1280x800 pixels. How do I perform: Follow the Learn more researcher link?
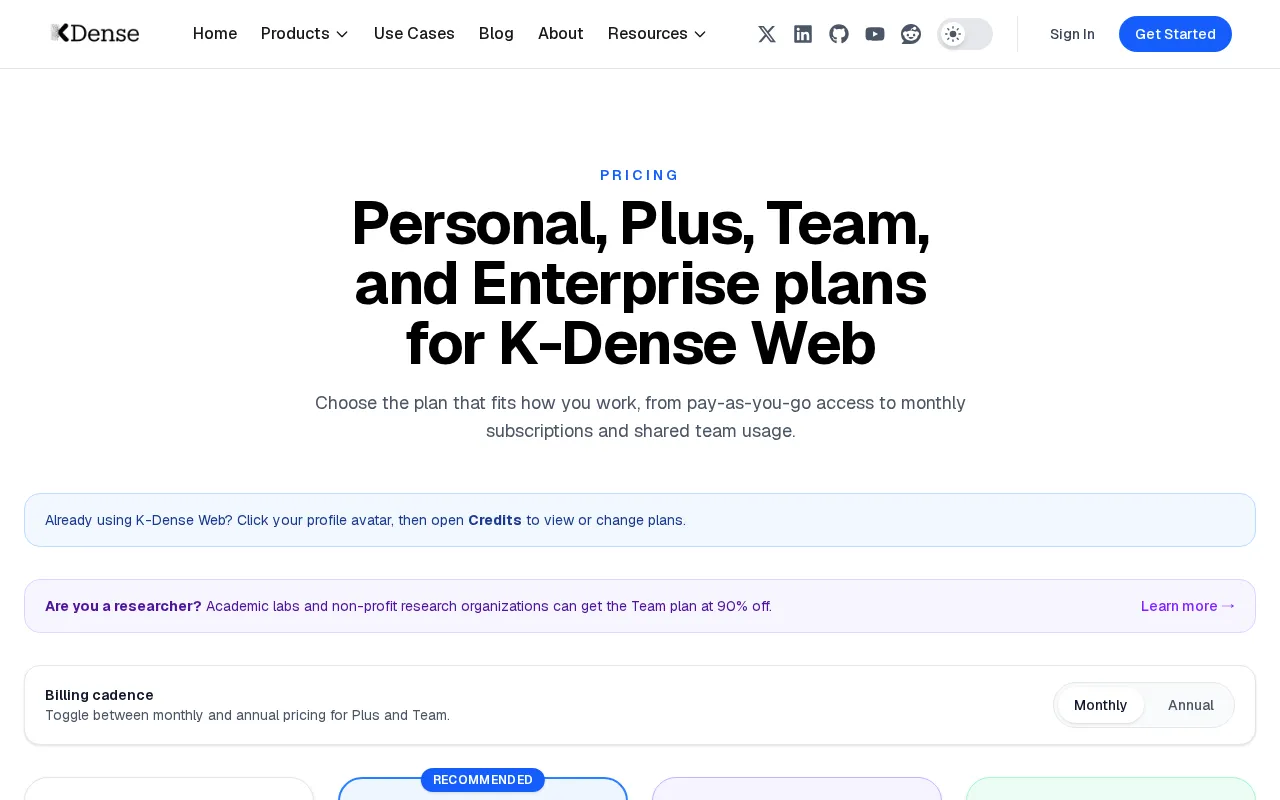(x=1188, y=606)
